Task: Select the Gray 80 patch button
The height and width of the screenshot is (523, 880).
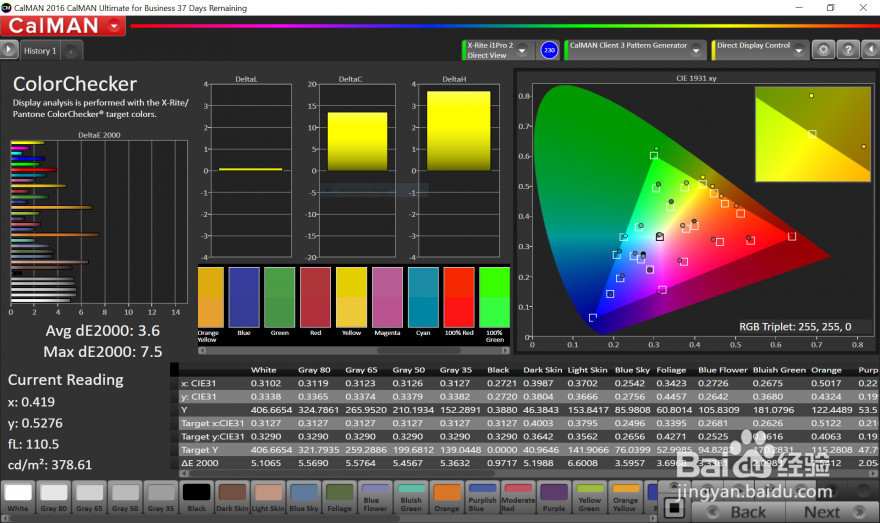Action: pyautogui.click(x=54, y=497)
